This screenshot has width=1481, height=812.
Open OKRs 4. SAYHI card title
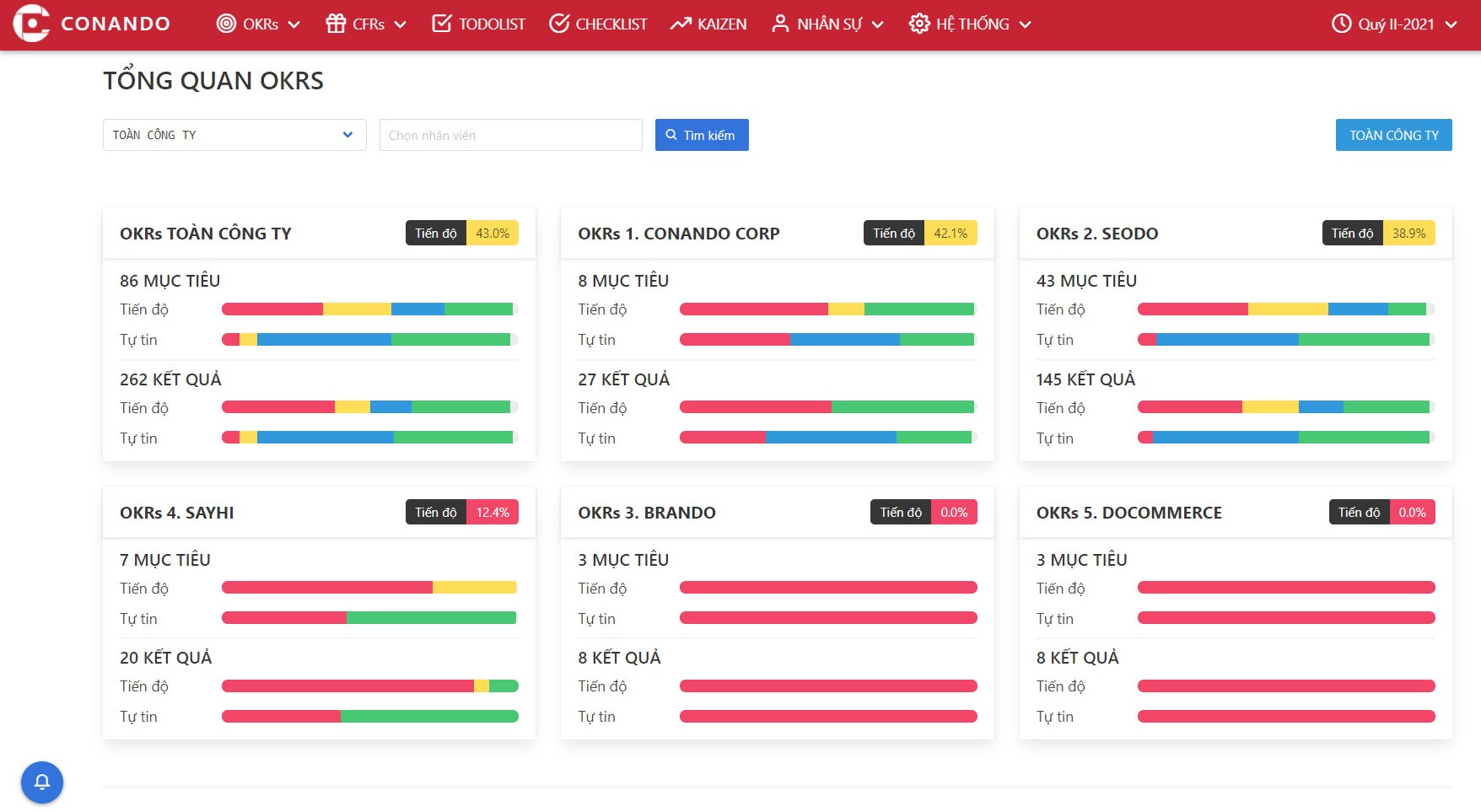[x=176, y=513]
